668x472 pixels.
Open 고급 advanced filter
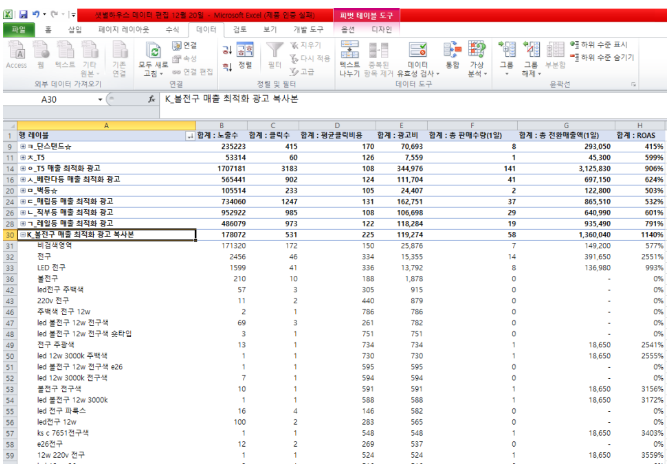pos(302,72)
